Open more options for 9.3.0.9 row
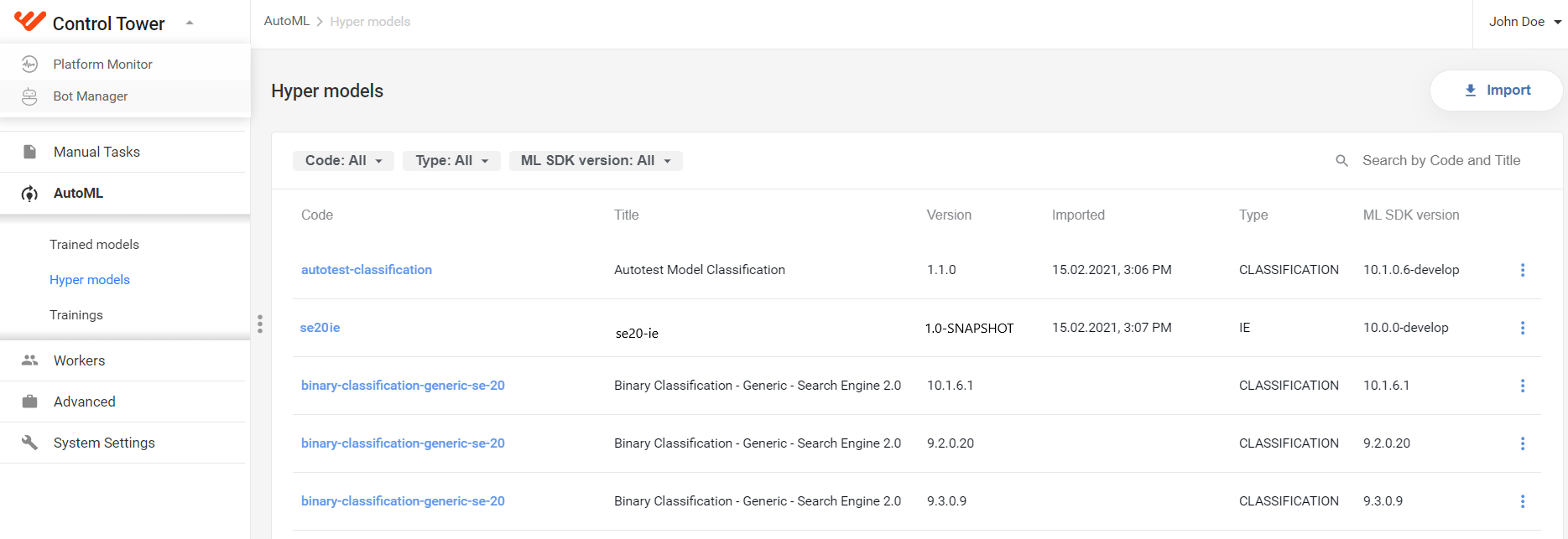Image resolution: width=1568 pixels, height=539 pixels. tap(1523, 501)
